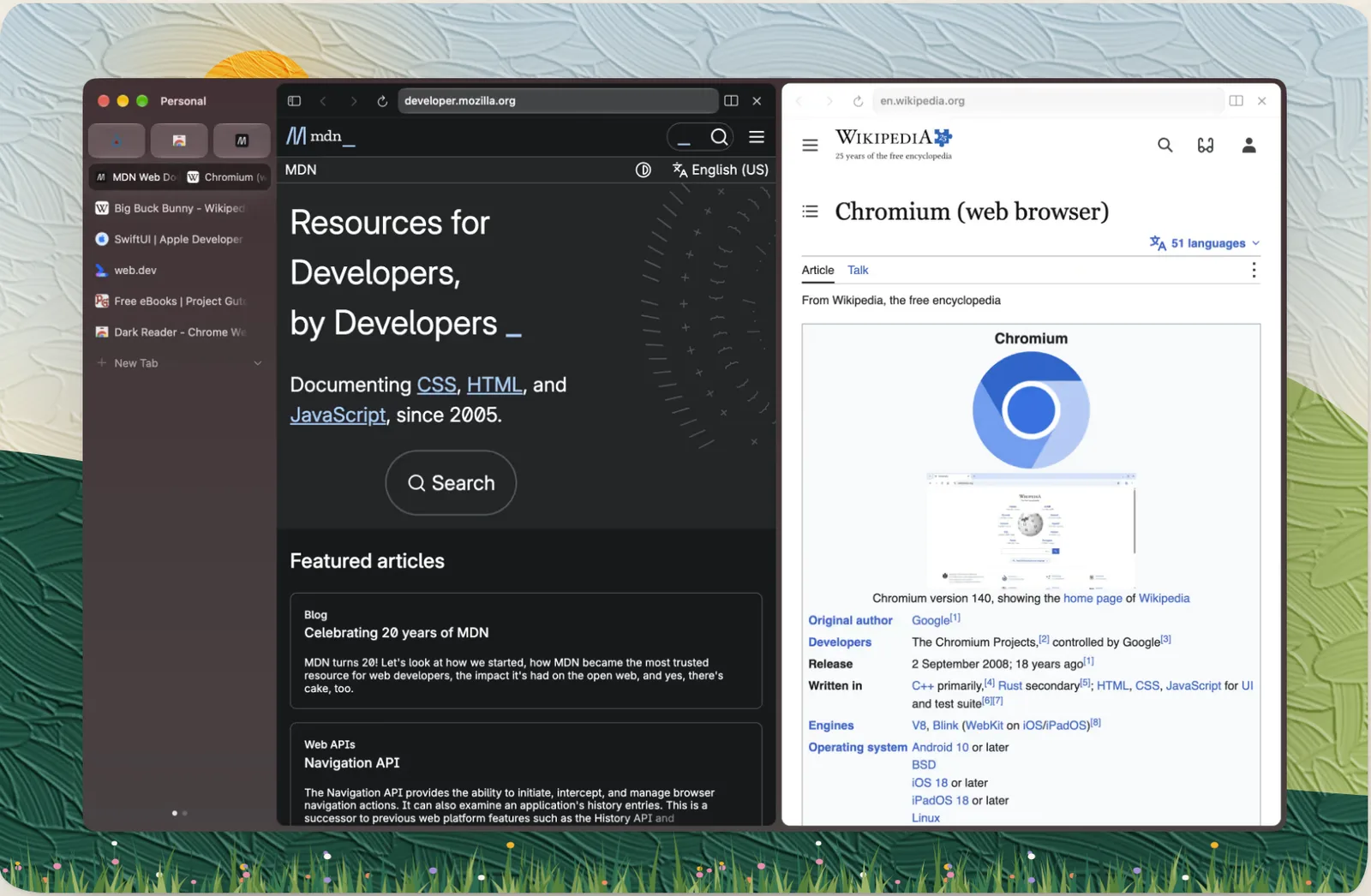Toggle the browser sidebar panel icon
The image size is (1371, 896).
coord(294,101)
